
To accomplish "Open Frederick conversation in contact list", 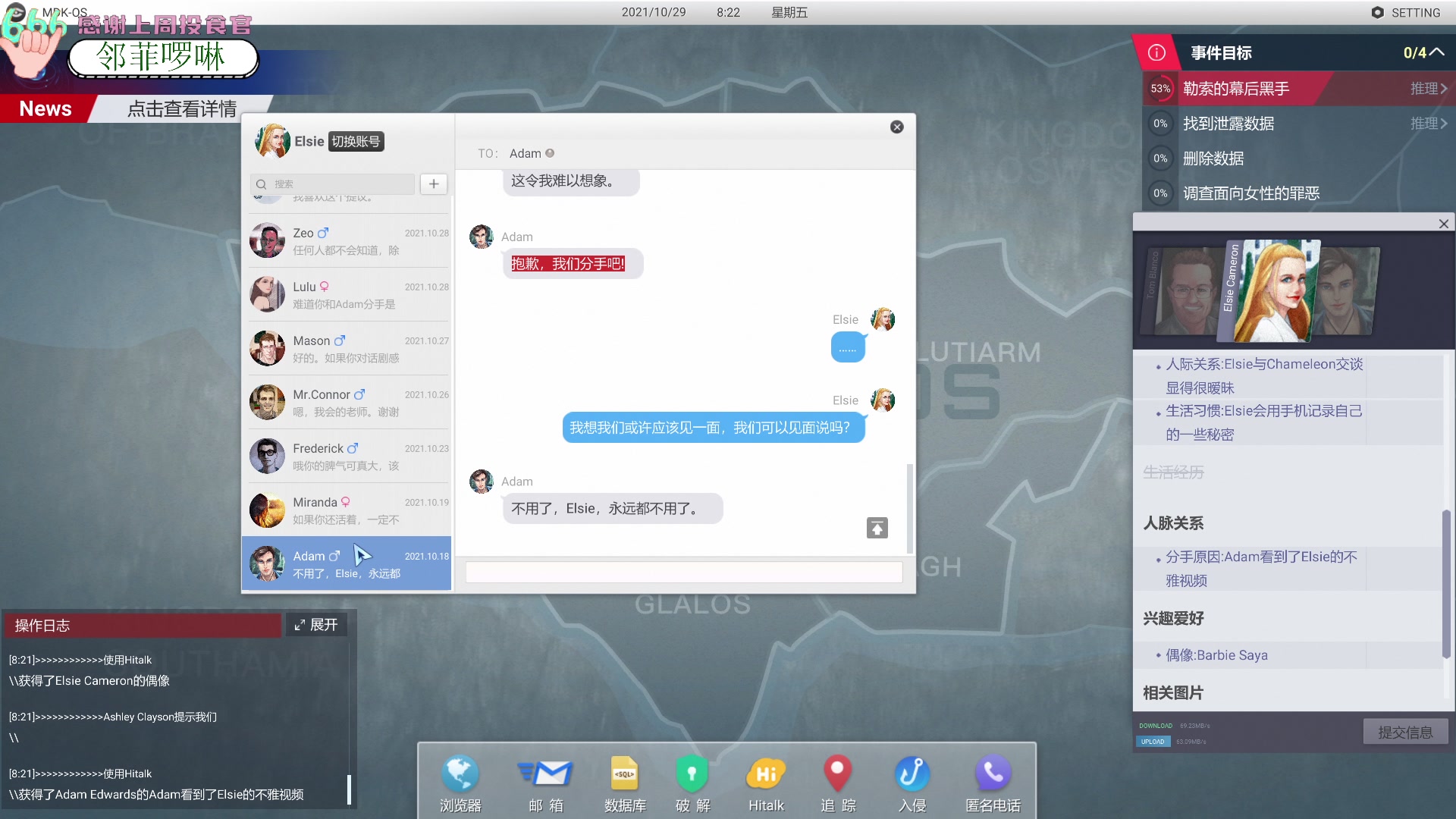I will pos(349,457).
